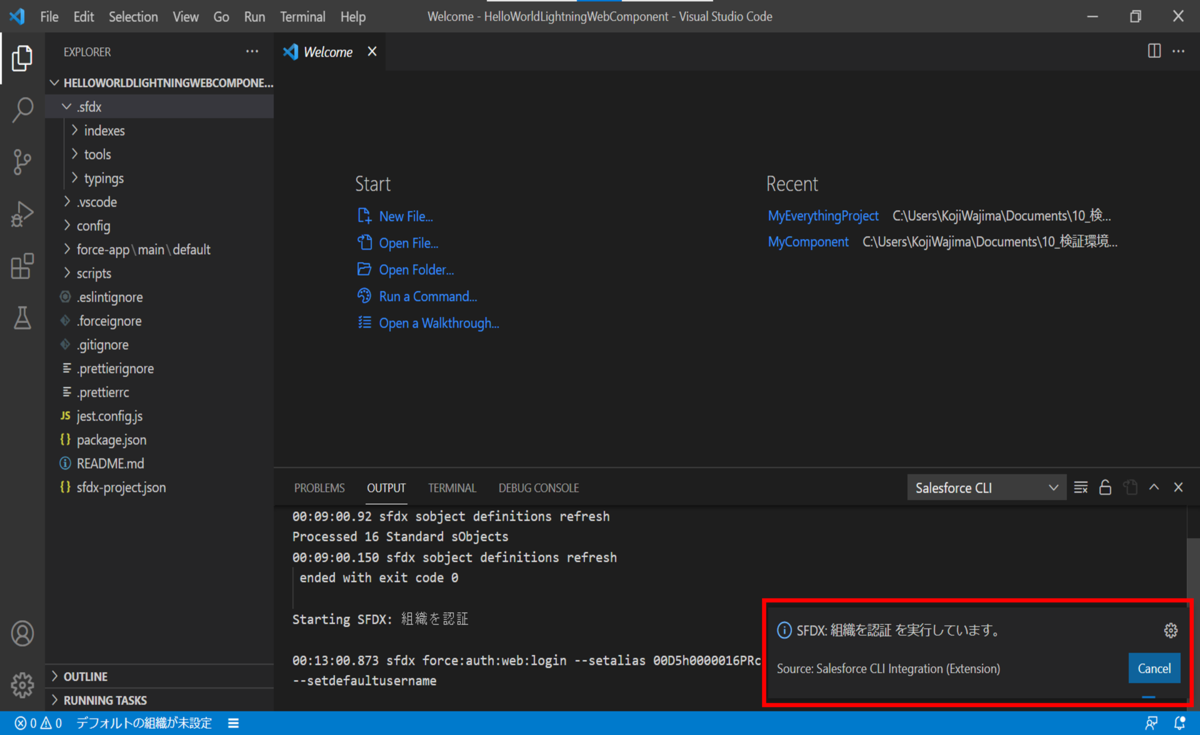Open the notifications bell in status bar
Screen dimensions: 1200x735
[x=1180, y=723]
